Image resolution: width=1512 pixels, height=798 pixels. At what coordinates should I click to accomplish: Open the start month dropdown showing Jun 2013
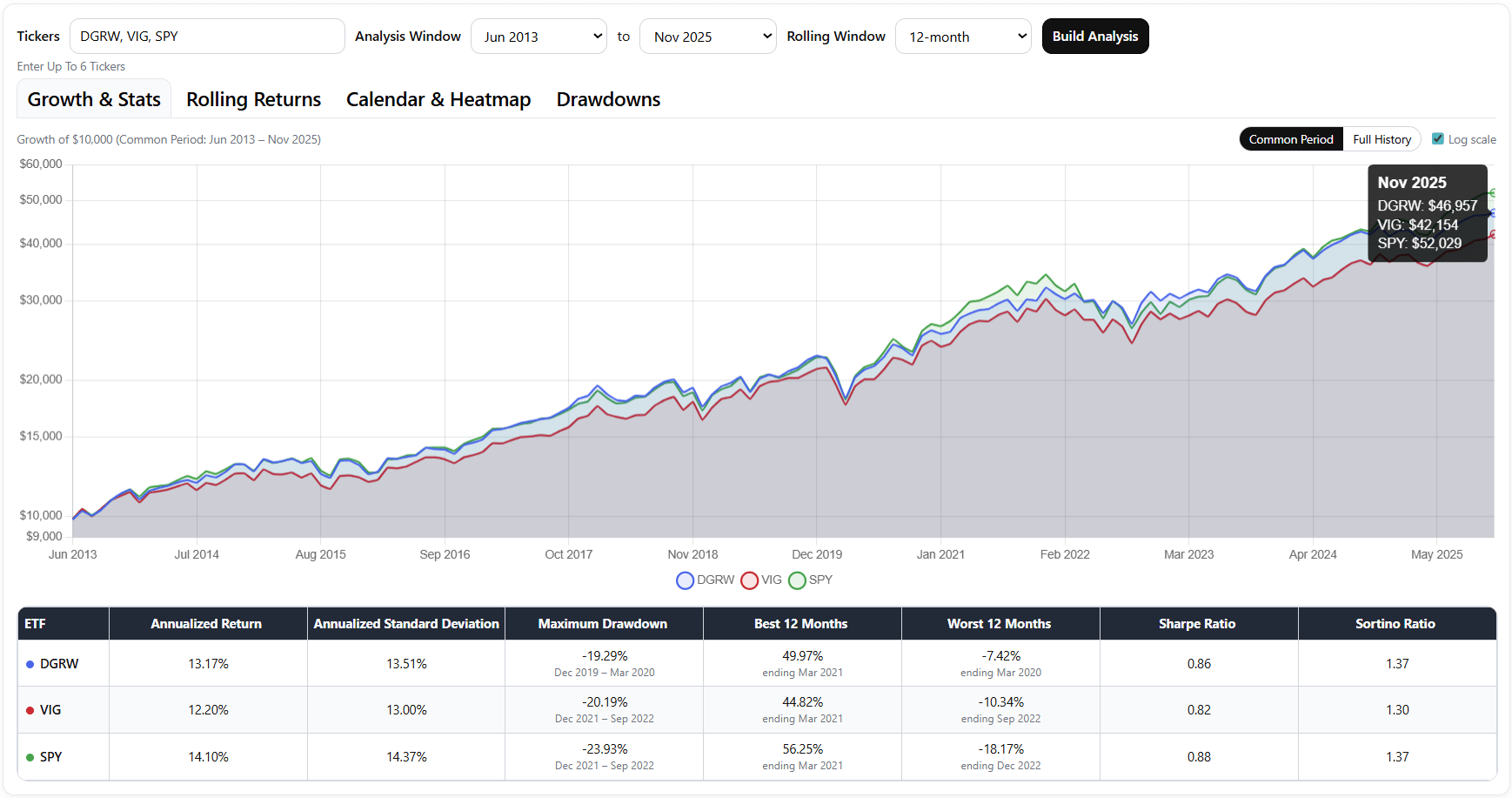(539, 36)
